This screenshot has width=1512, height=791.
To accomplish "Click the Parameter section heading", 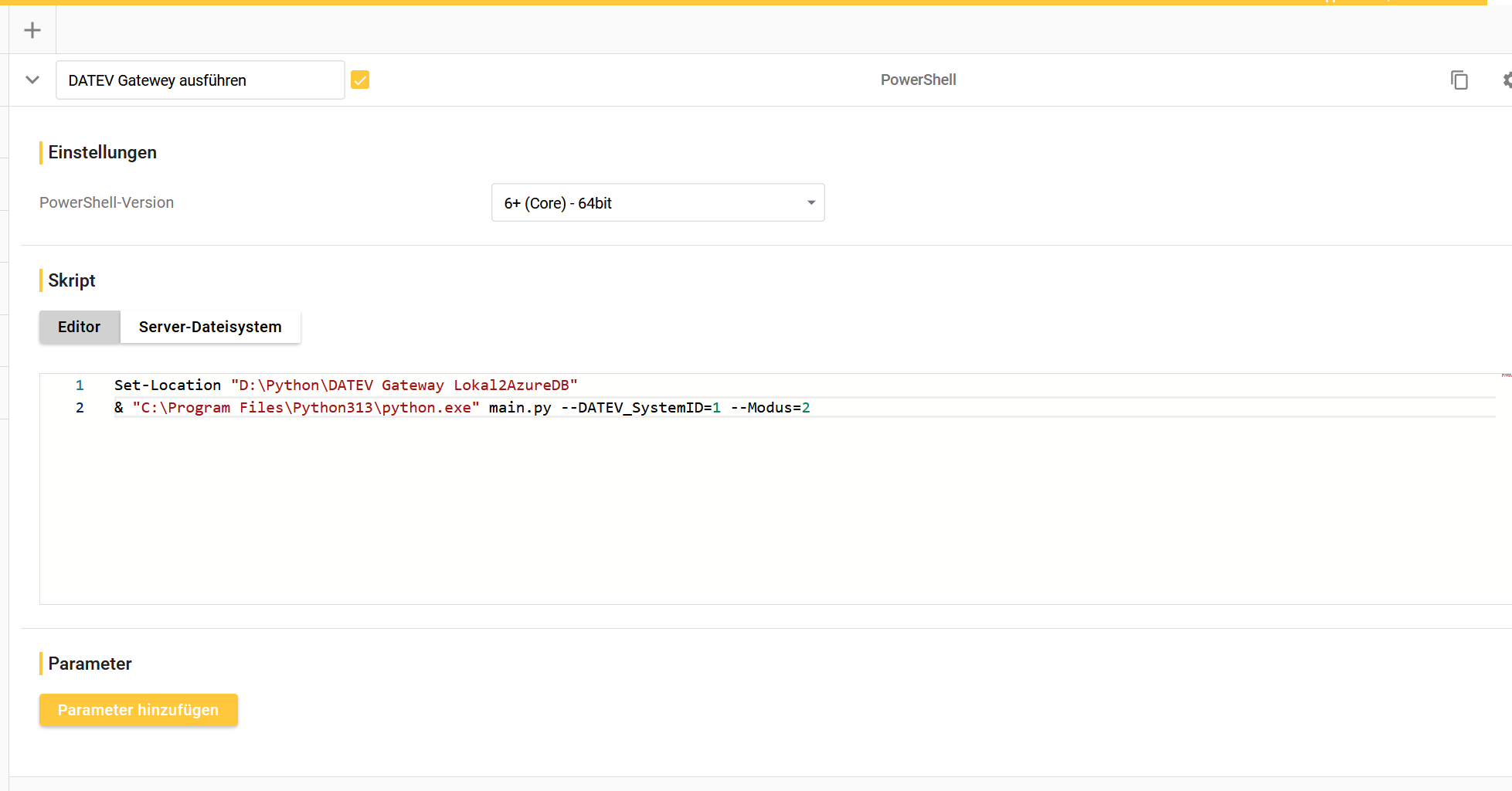I will [90, 664].
